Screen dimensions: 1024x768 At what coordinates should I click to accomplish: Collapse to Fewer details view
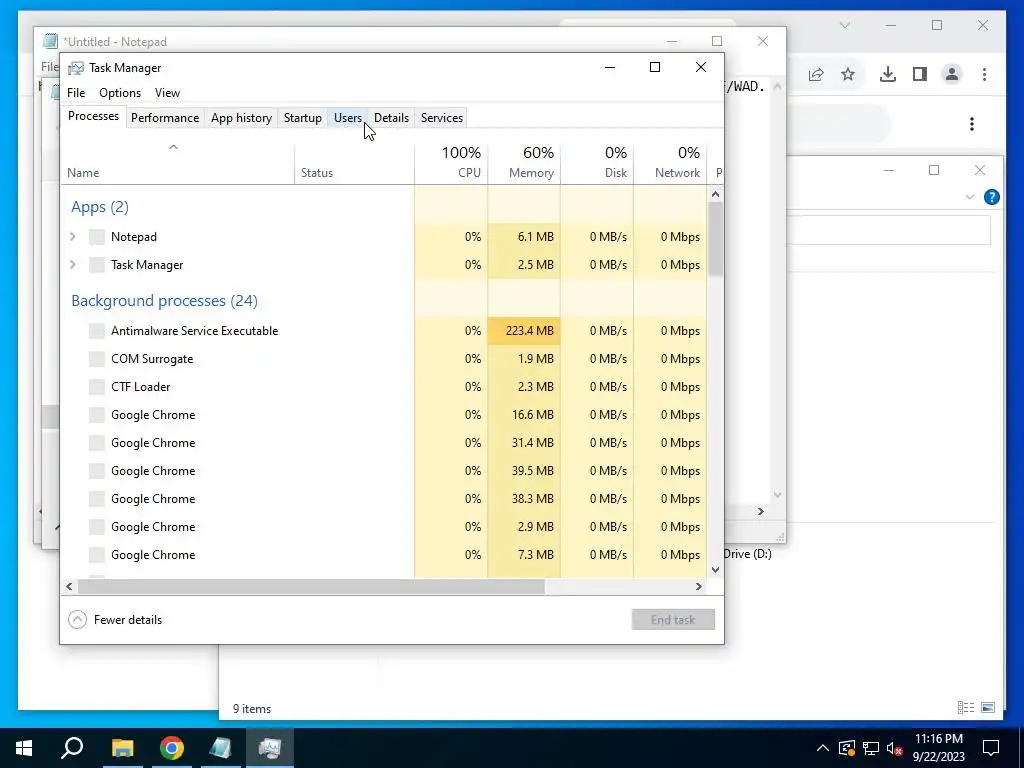[115, 620]
